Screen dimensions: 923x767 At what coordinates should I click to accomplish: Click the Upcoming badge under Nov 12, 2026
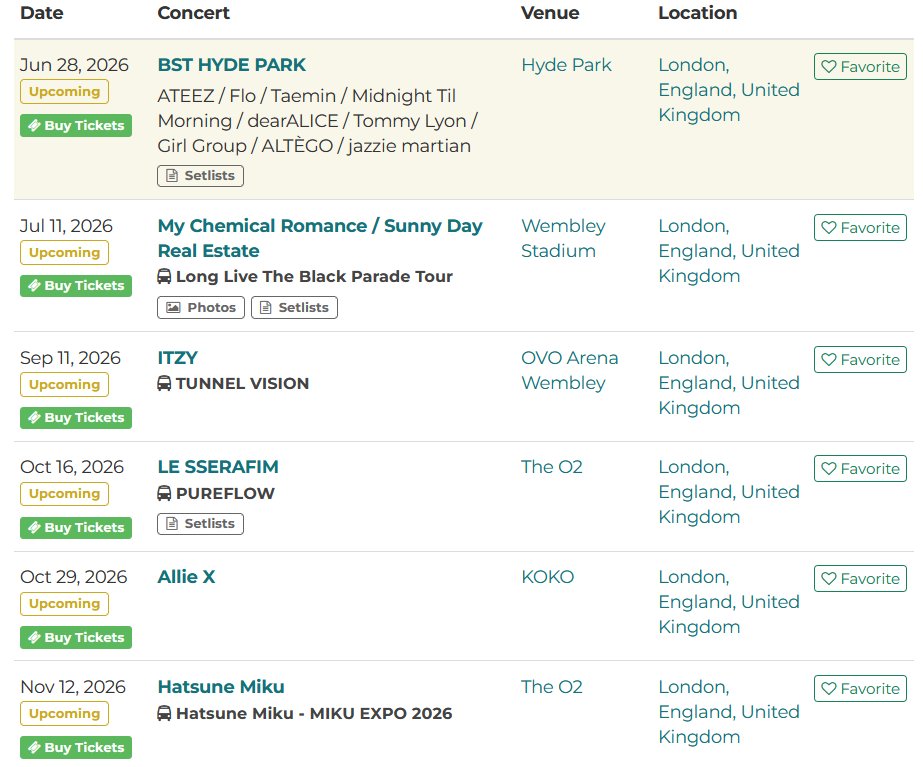tap(64, 713)
